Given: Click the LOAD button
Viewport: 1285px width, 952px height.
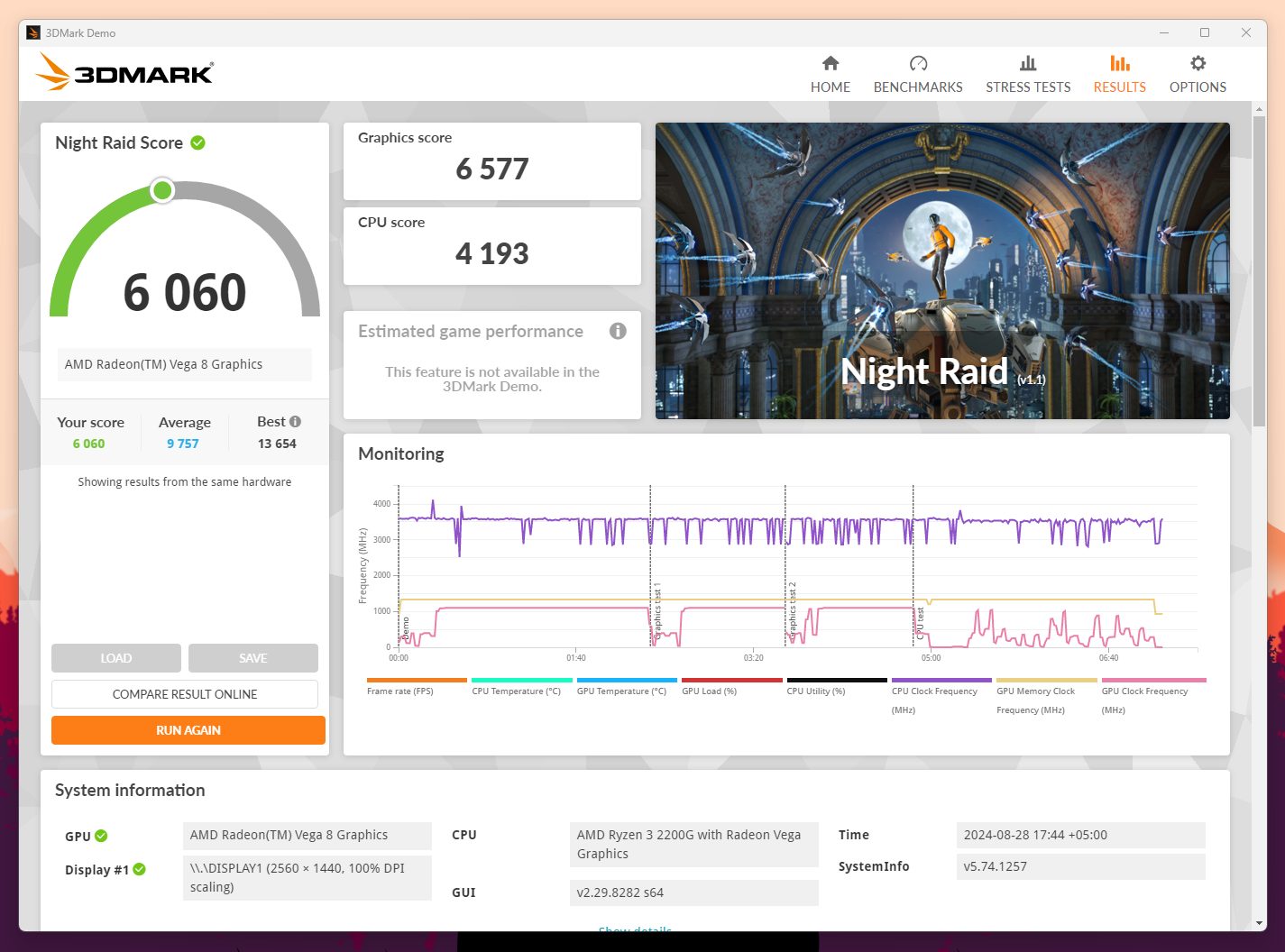Looking at the screenshot, I should pos(116,658).
